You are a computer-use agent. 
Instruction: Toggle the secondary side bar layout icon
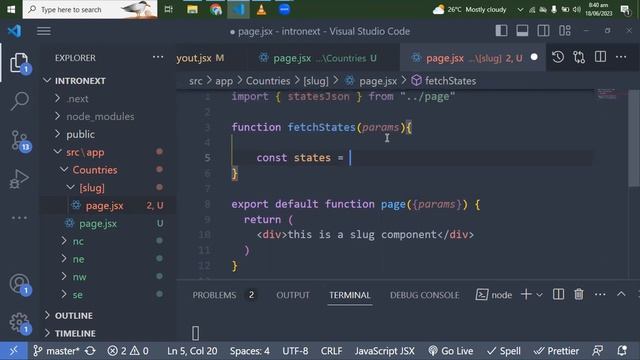543,31
